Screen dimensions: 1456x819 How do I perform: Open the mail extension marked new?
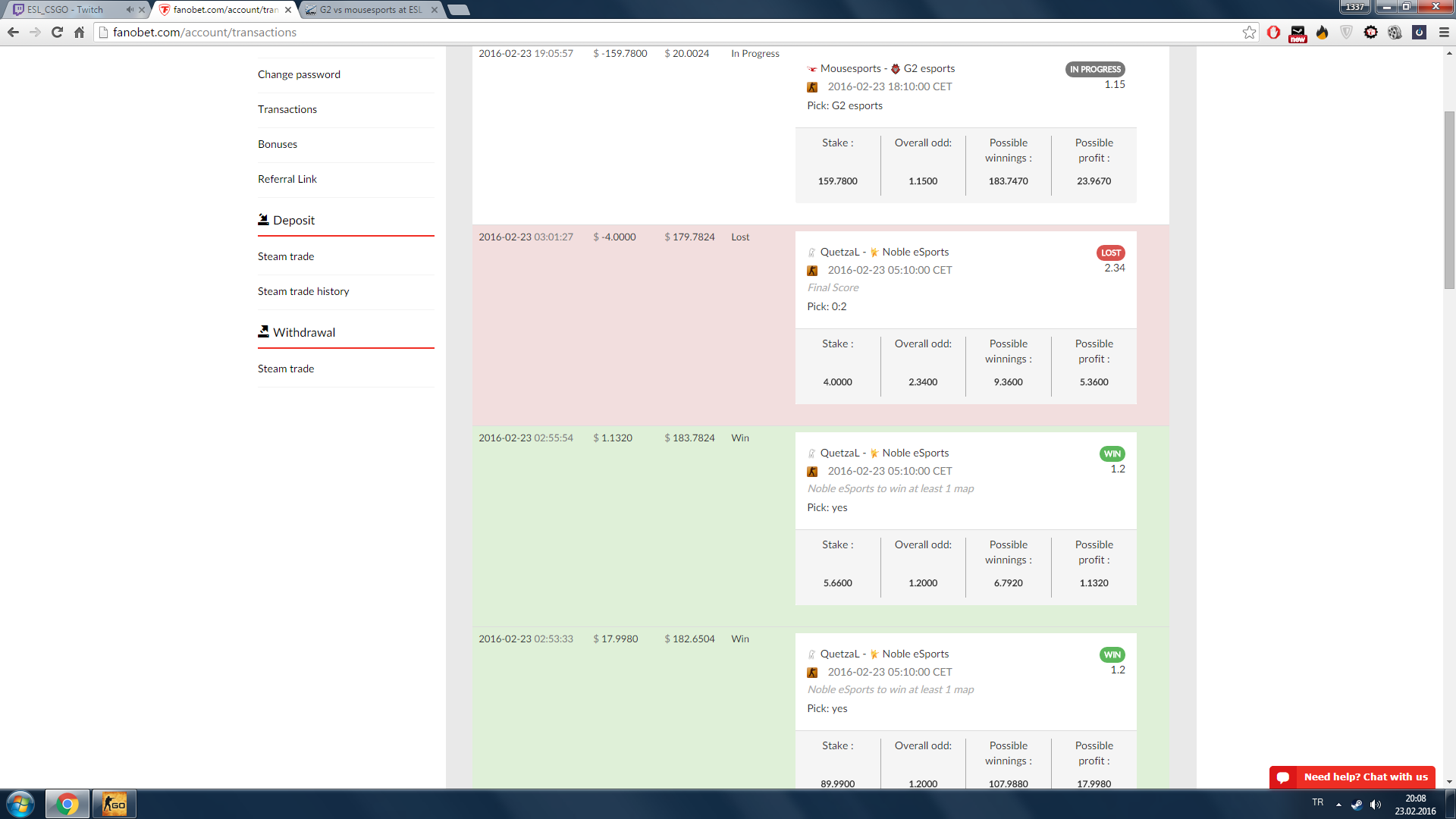pos(1298,33)
